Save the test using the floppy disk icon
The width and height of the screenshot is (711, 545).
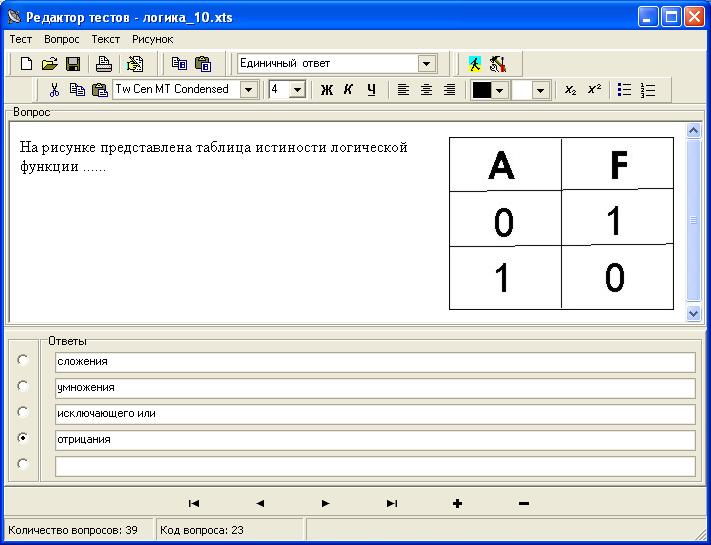(73, 64)
